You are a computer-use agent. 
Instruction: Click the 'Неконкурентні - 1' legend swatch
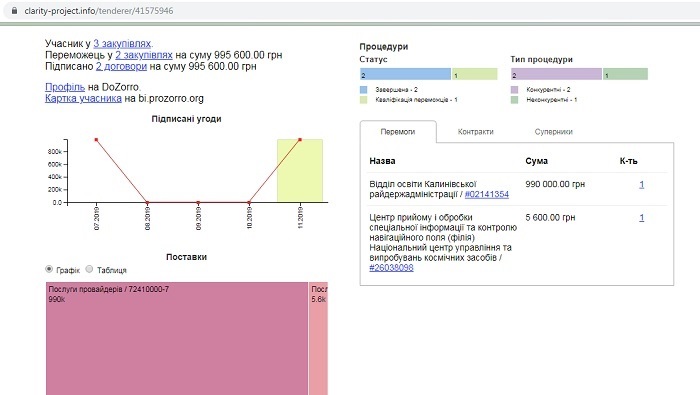click(514, 100)
